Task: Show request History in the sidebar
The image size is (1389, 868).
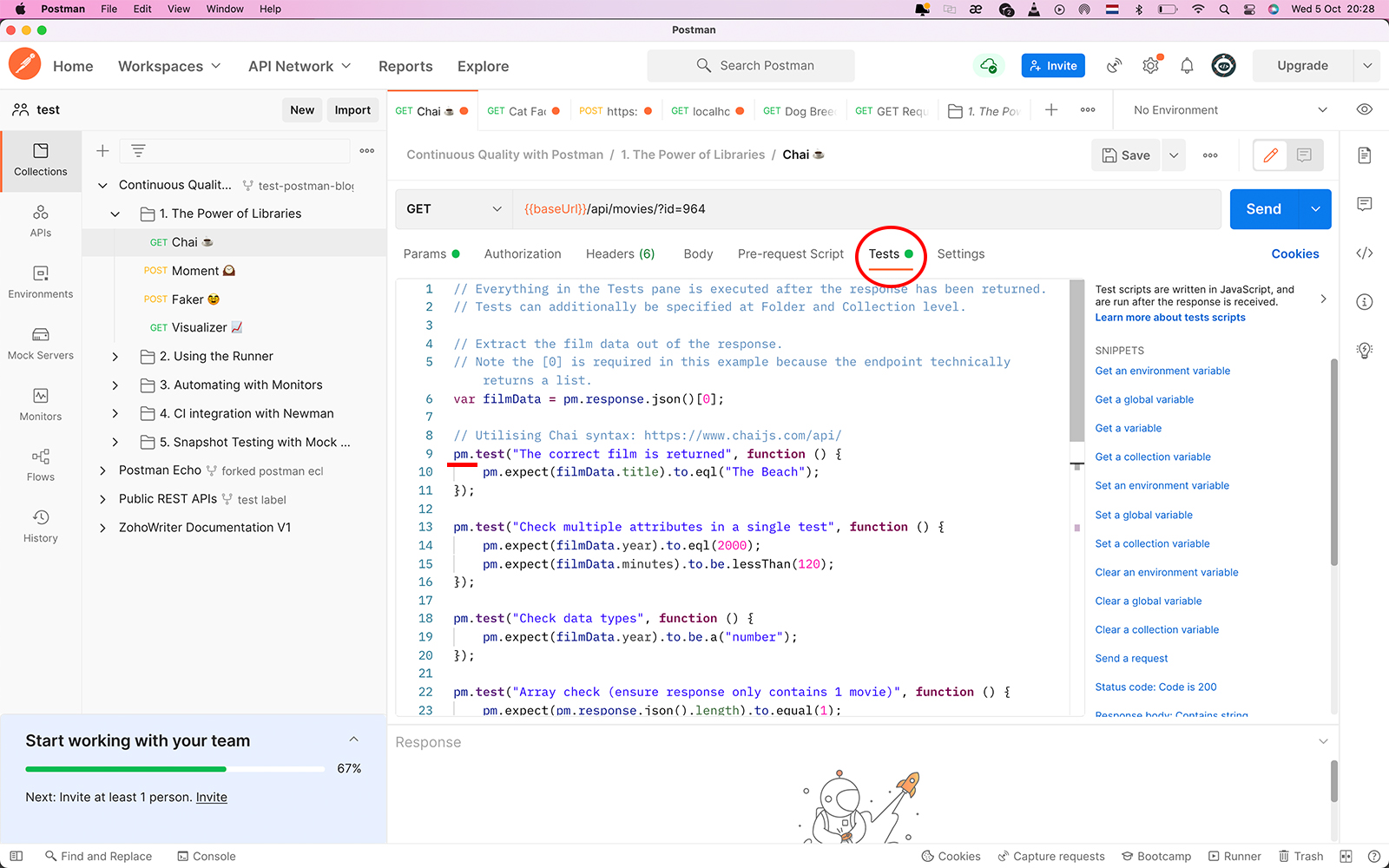Action: click(x=41, y=526)
